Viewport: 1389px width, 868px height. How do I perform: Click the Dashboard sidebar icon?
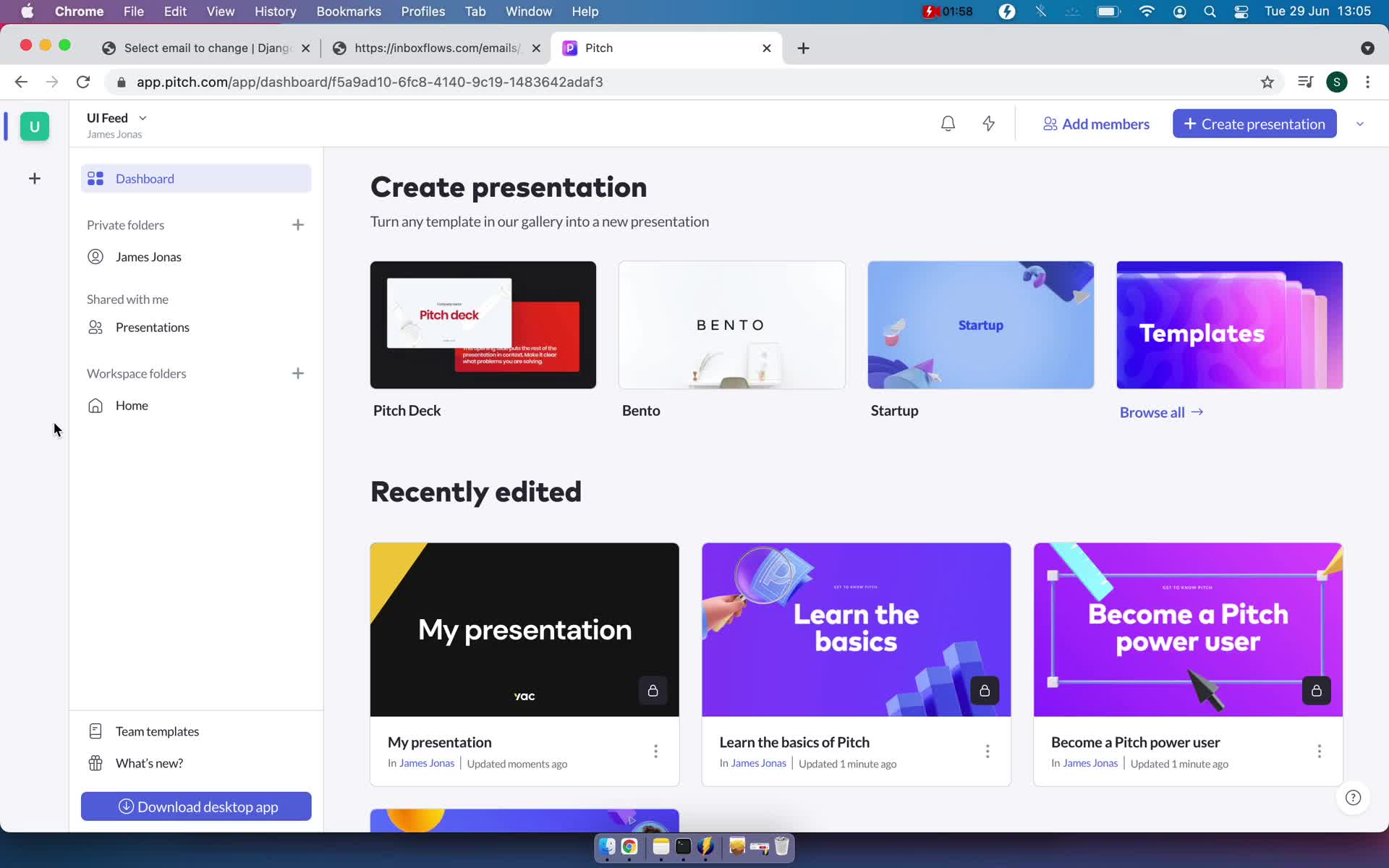[96, 178]
